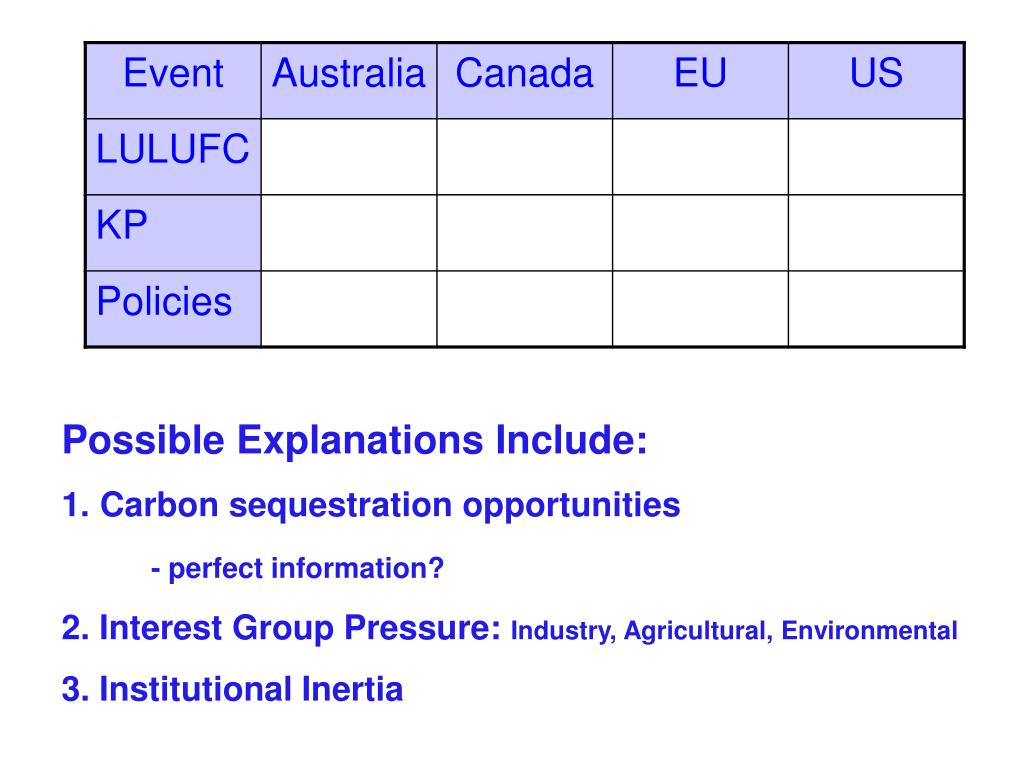The width and height of the screenshot is (1024, 768).
Task: Click the empty LULUFC cell under US
Action: coord(876,157)
